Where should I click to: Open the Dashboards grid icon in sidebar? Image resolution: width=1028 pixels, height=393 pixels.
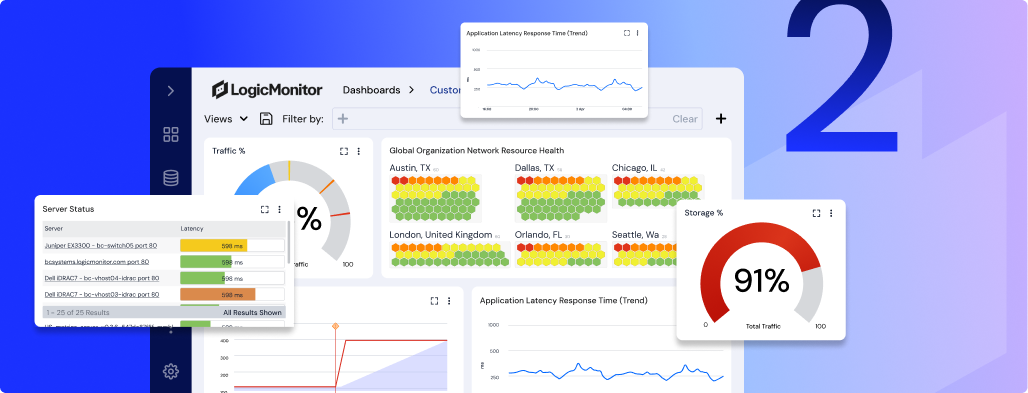pyautogui.click(x=171, y=135)
